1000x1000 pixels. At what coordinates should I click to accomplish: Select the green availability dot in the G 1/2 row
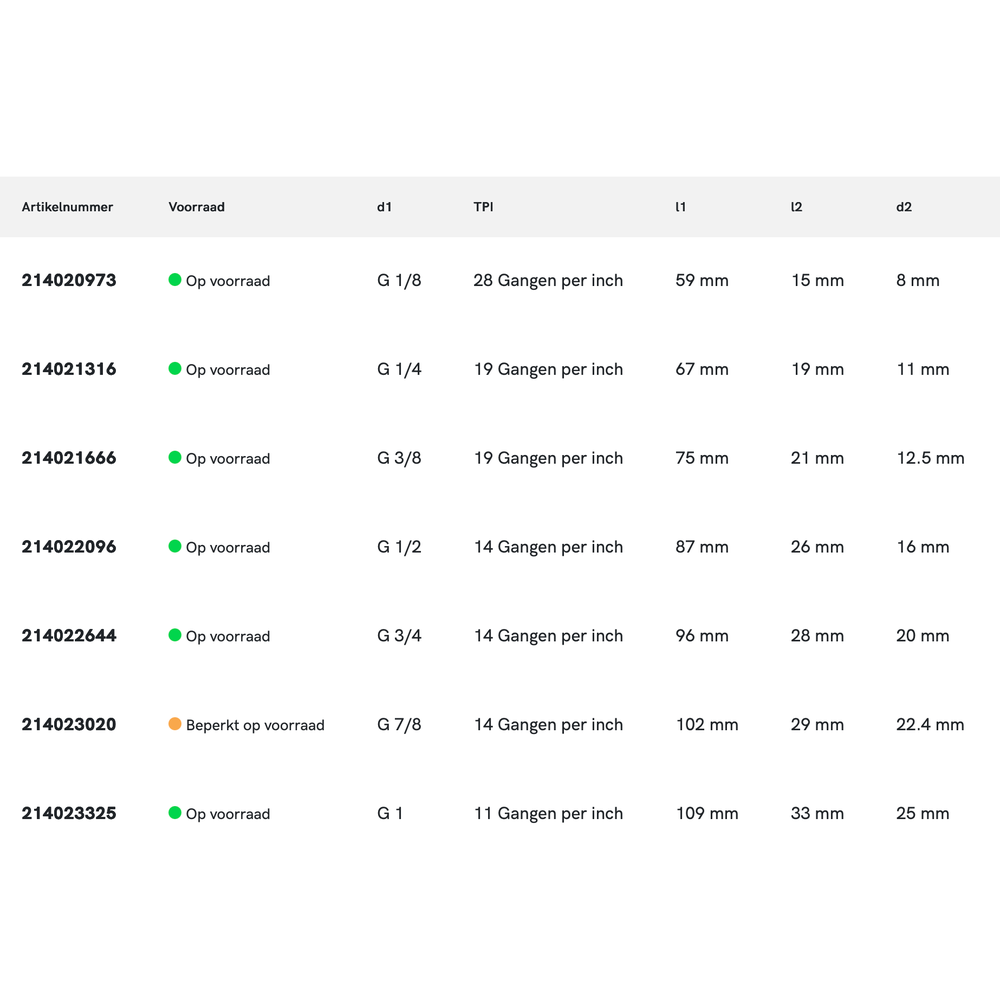[175, 547]
